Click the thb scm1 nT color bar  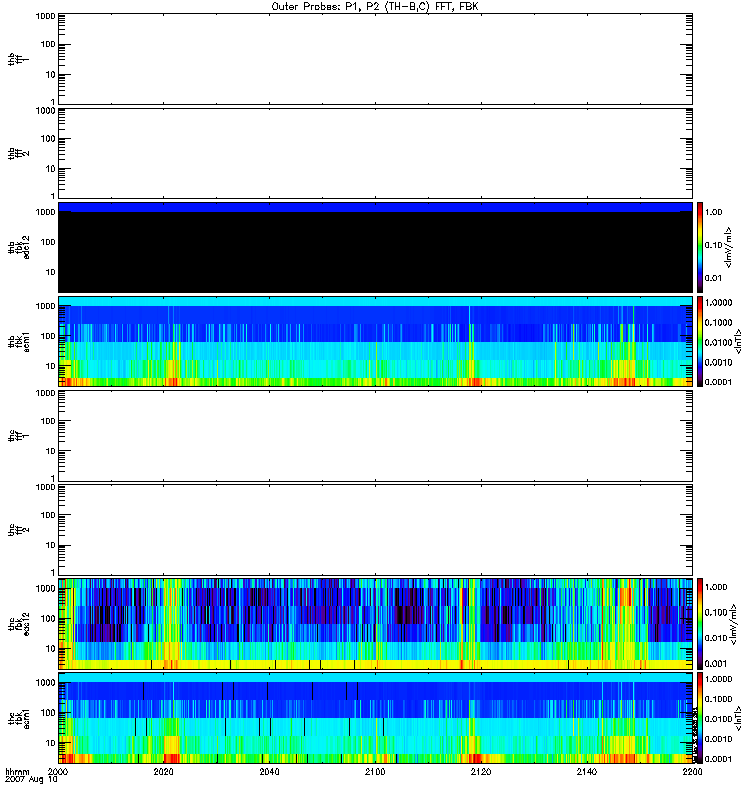pos(701,341)
